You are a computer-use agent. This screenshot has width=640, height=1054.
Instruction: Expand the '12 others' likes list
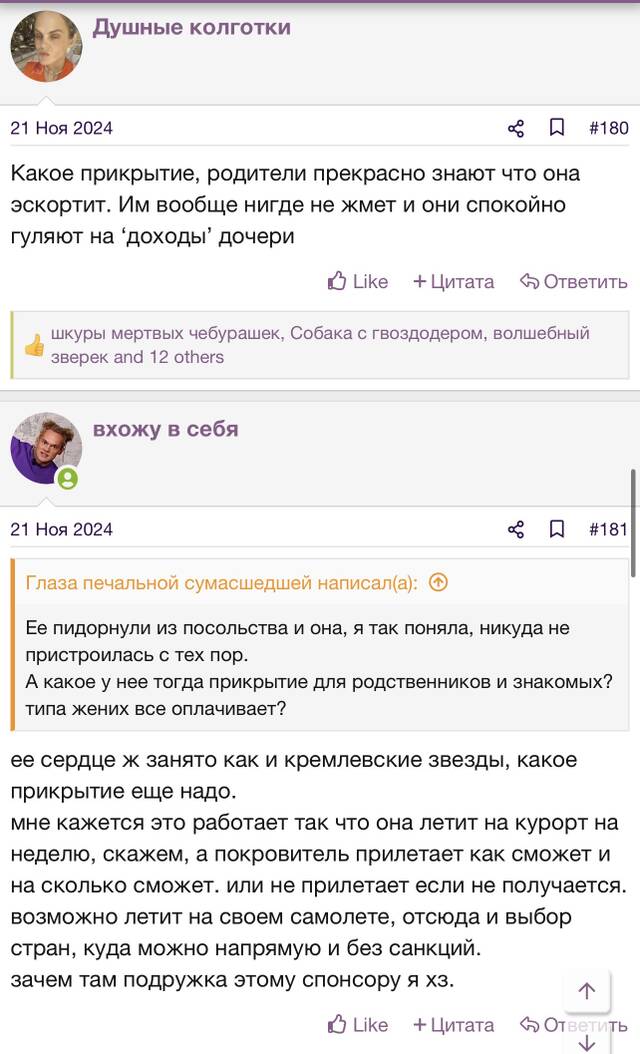tap(186, 357)
